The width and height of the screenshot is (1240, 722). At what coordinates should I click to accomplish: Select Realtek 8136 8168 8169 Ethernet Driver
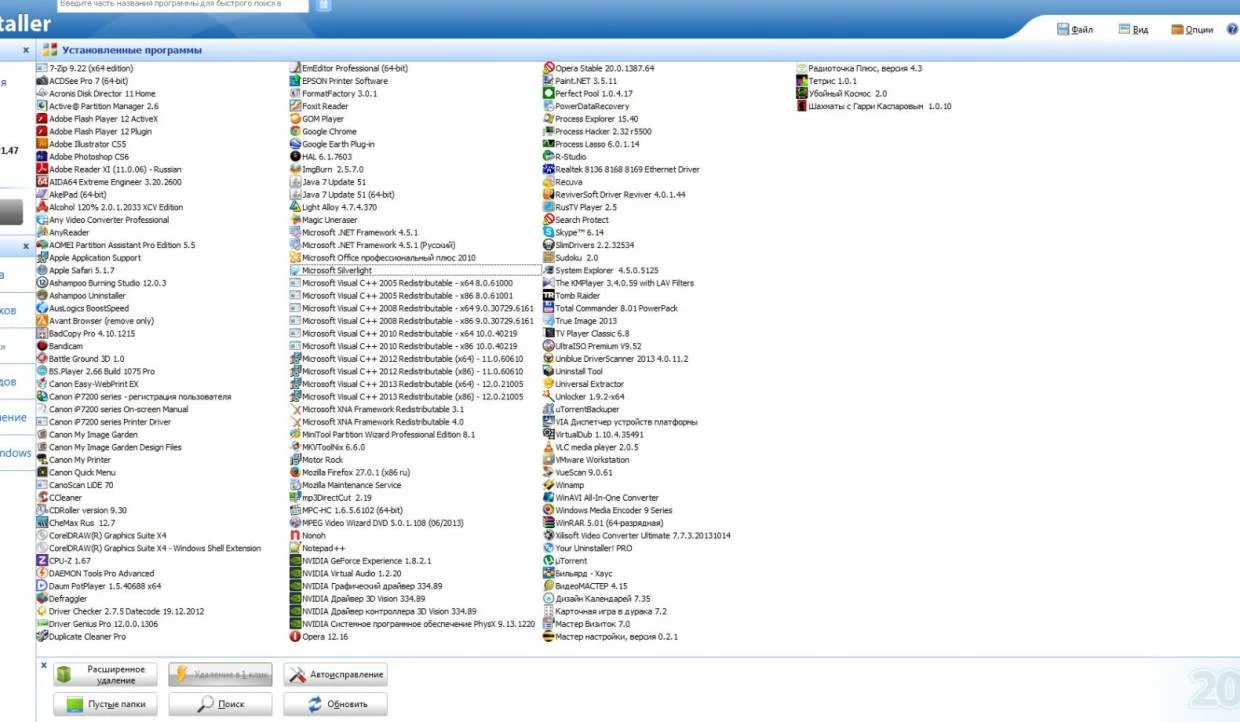(x=621, y=169)
